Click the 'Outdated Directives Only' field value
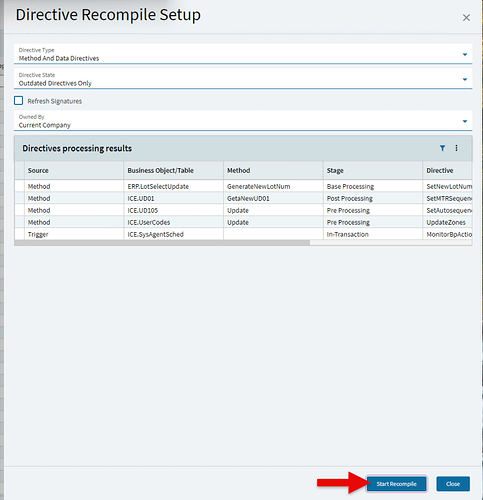Viewport: 483px width, 500px height. pos(55,83)
